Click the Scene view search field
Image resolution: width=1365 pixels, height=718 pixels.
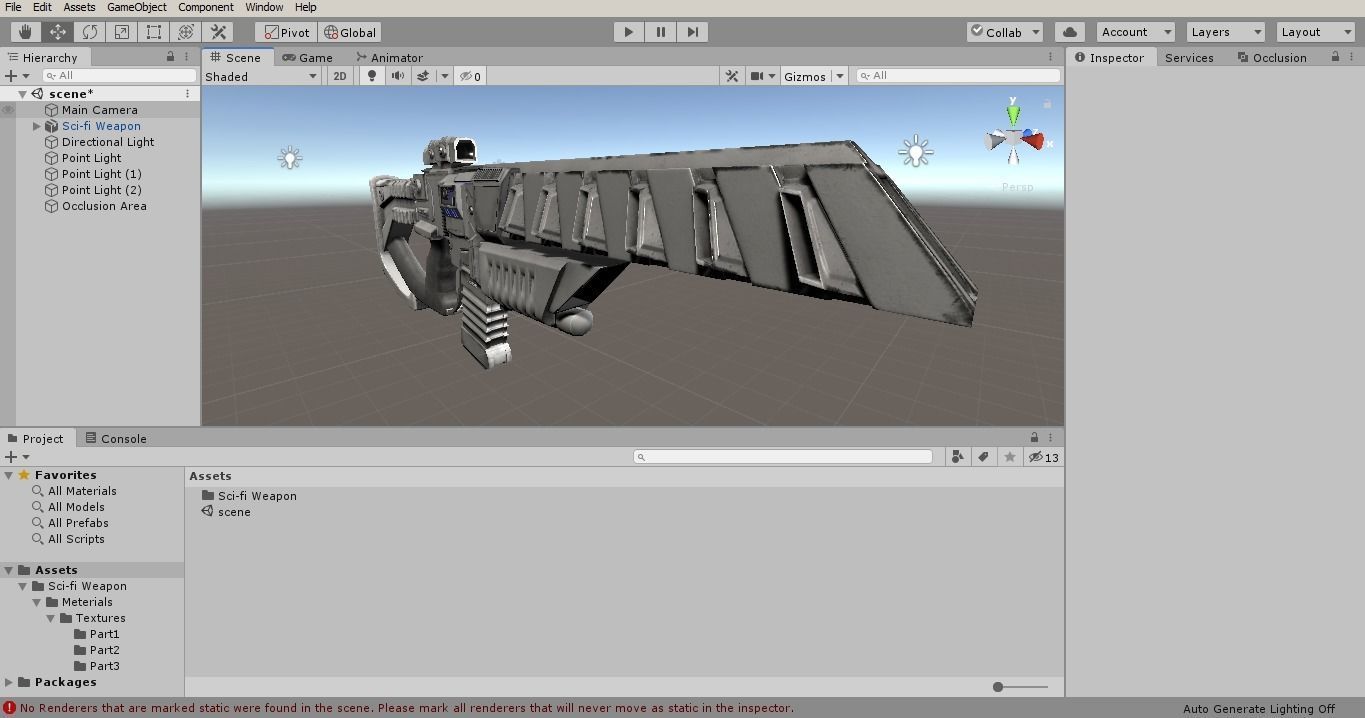[x=958, y=75]
